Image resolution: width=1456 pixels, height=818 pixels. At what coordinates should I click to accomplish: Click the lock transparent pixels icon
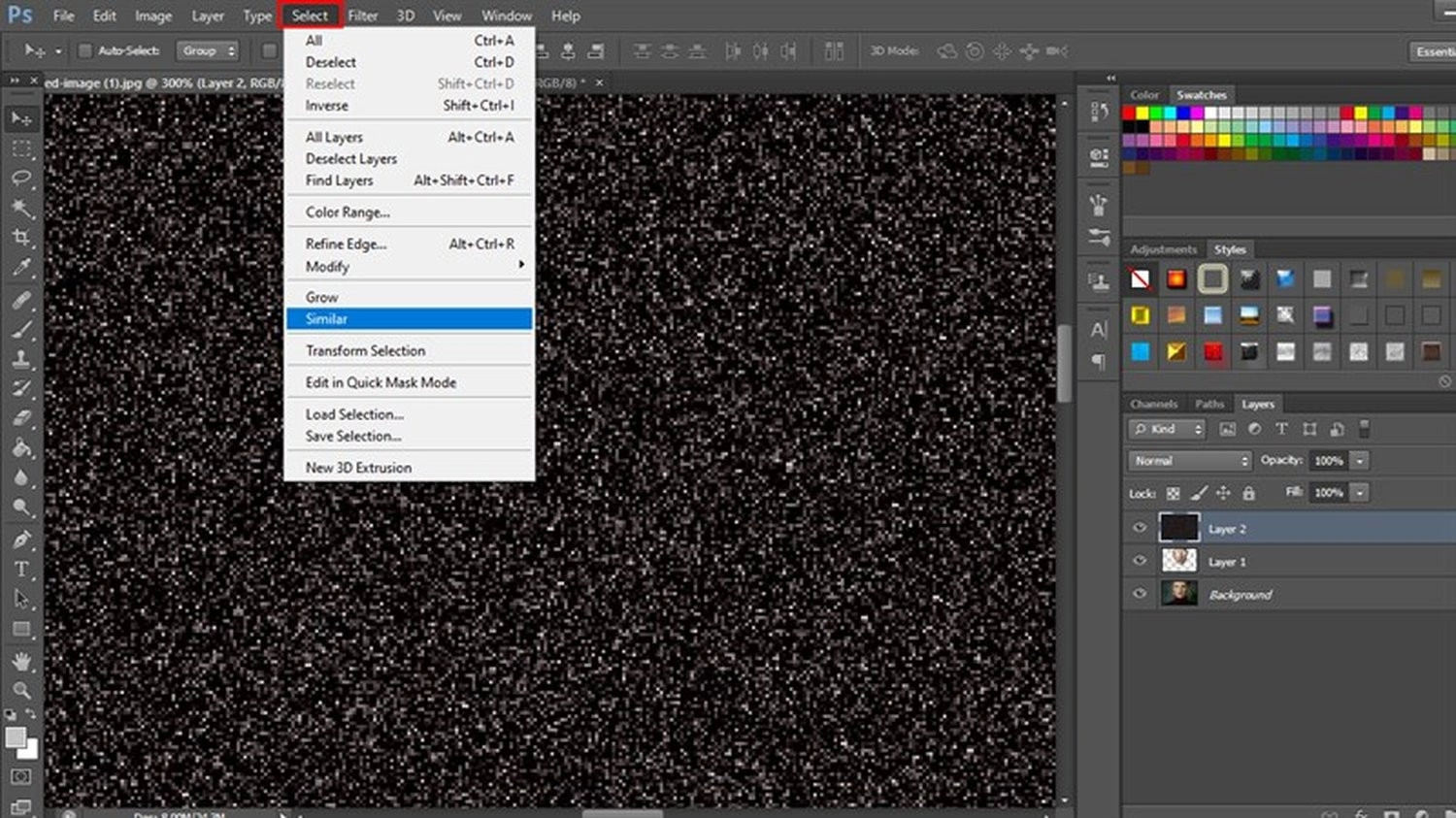1173,493
